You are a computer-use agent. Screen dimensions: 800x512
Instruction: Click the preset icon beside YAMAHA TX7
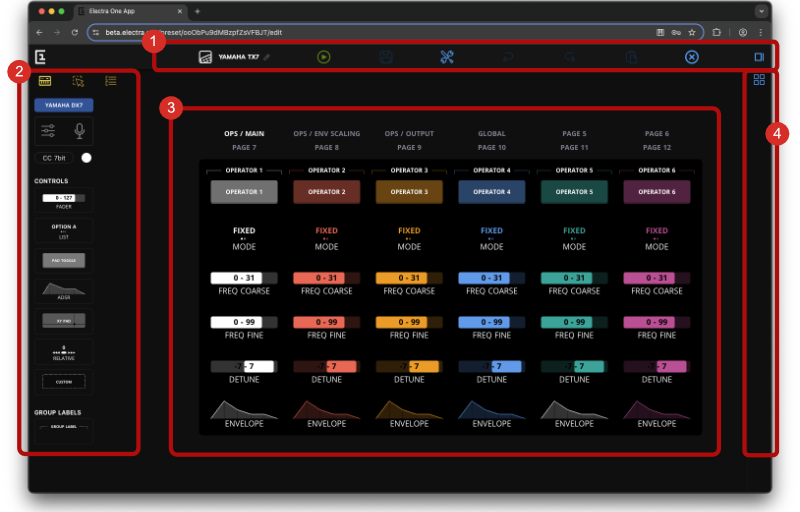(x=205, y=57)
